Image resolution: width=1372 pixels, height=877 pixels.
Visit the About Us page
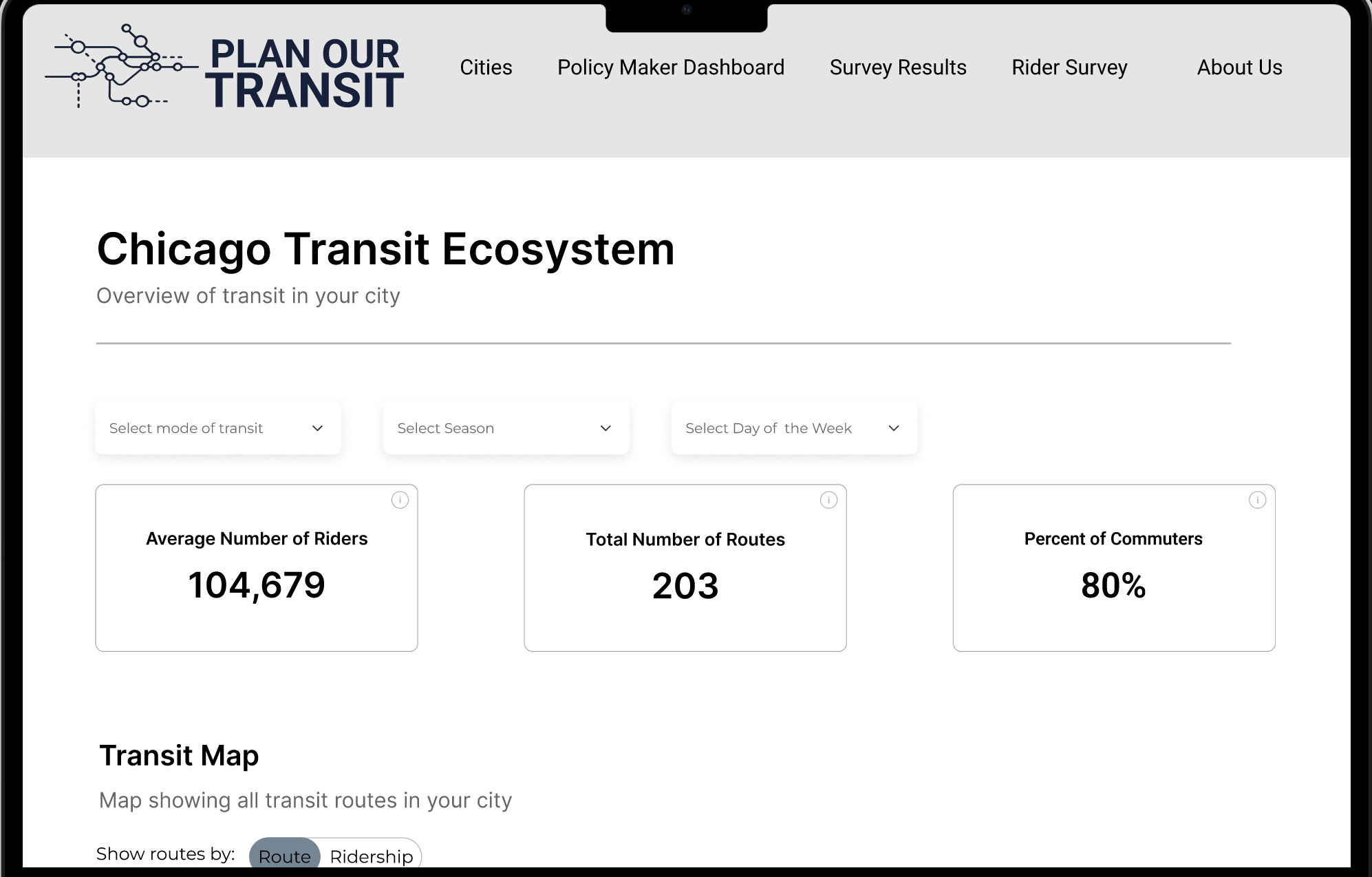[1239, 67]
